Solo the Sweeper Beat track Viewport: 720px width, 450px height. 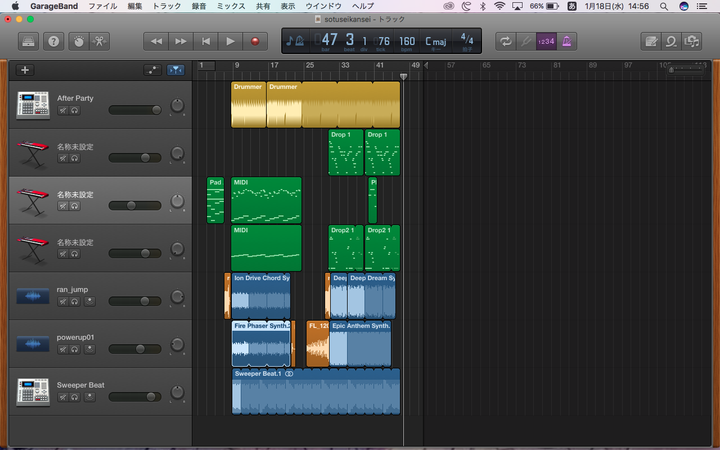[x=74, y=396]
